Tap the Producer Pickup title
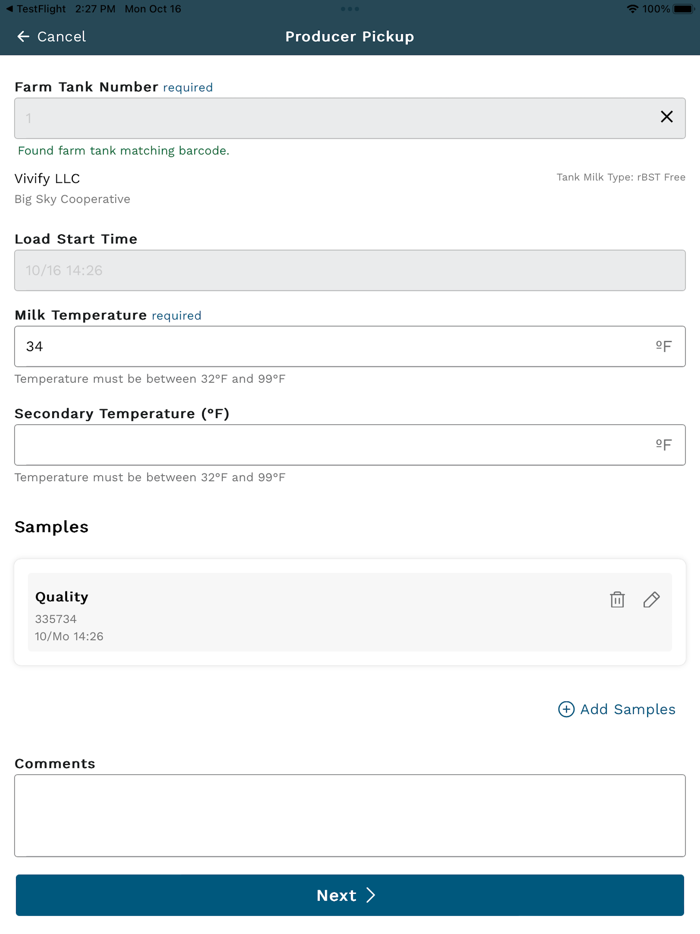Screen dimensions: 700x934 (349, 37)
